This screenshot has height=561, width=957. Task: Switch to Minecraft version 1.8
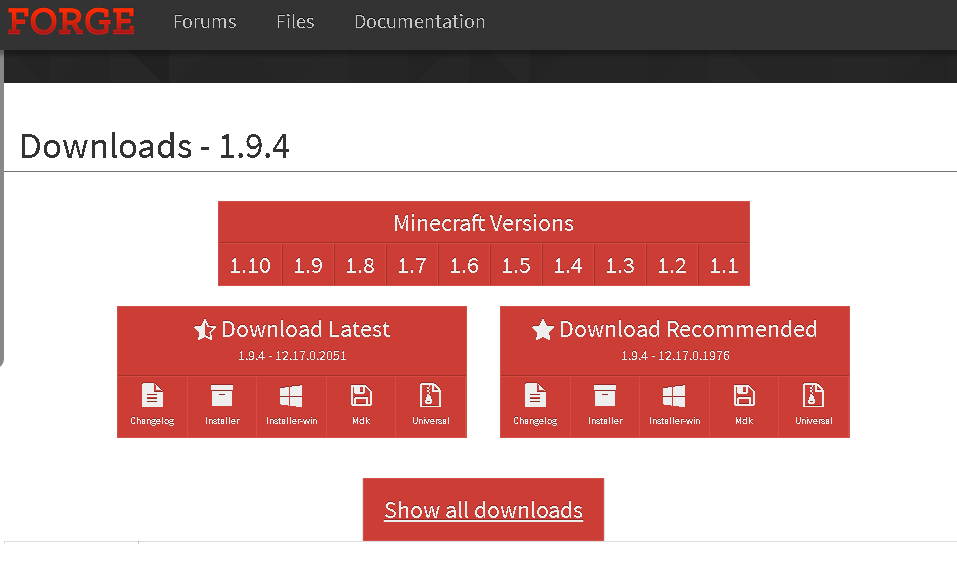[360, 266]
